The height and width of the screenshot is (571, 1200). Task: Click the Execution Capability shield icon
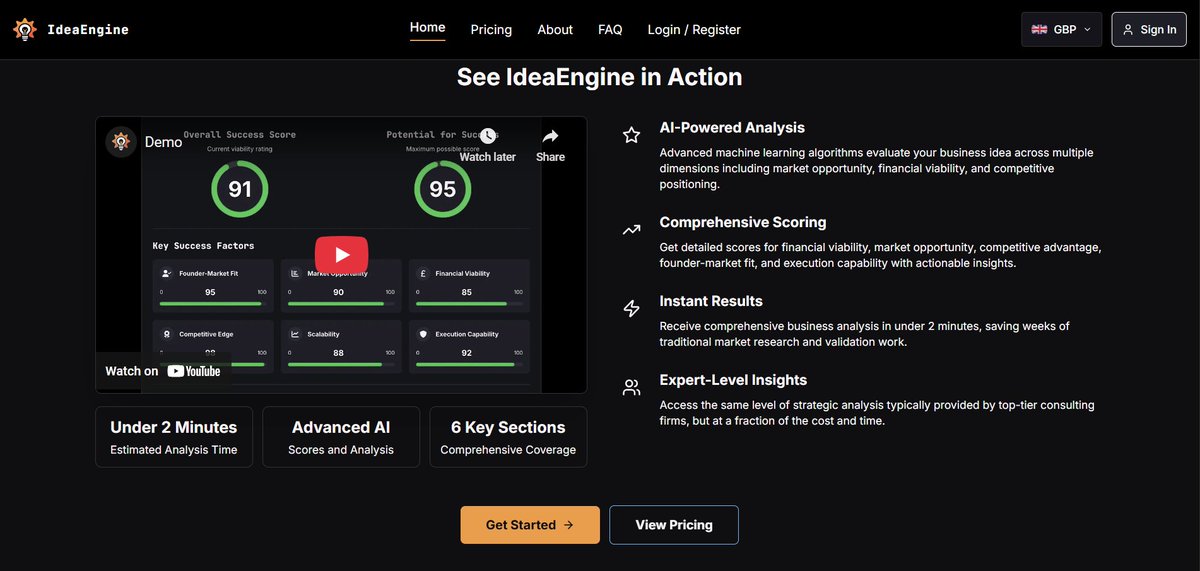pos(423,334)
